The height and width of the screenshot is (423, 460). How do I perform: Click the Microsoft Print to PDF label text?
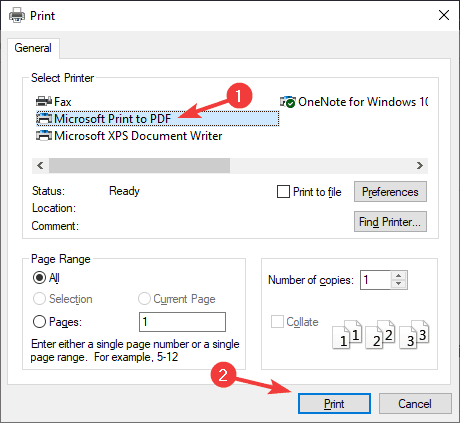(113, 119)
